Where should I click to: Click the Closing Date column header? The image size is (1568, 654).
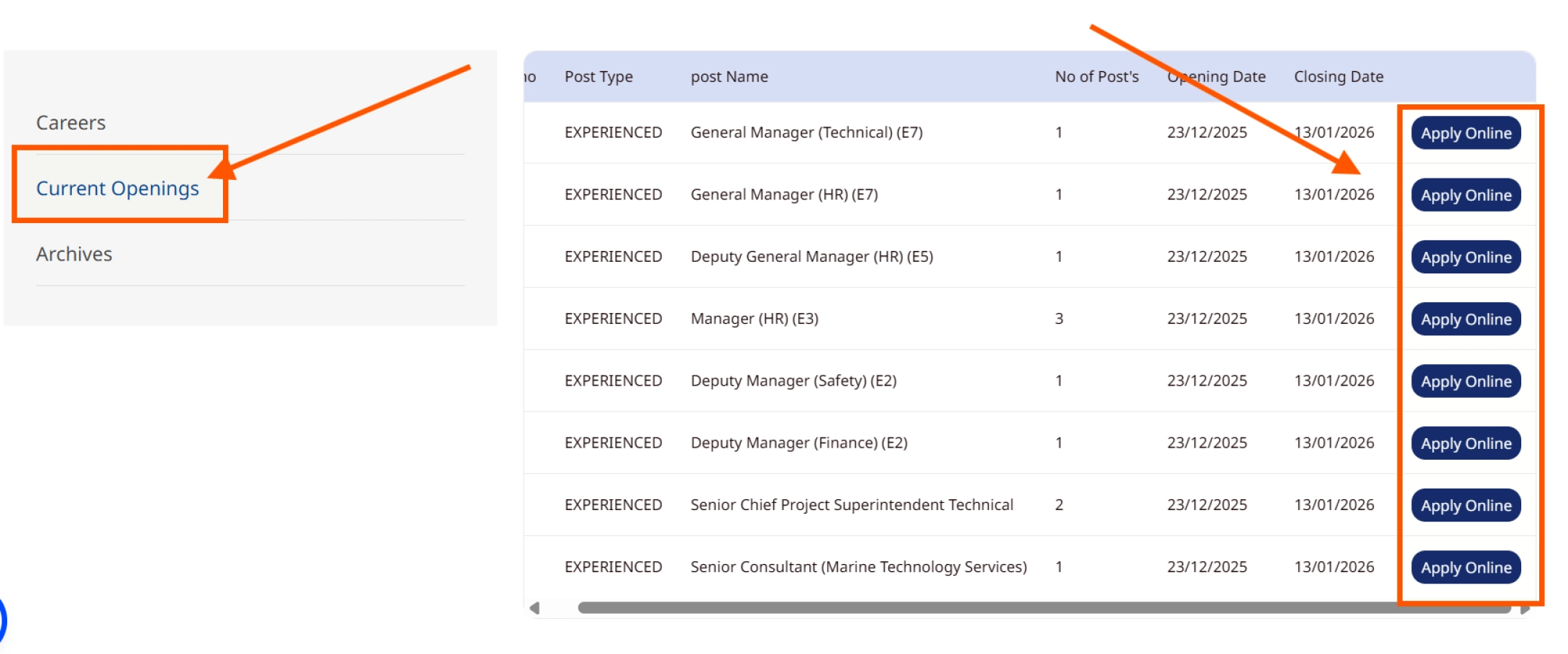[1338, 77]
